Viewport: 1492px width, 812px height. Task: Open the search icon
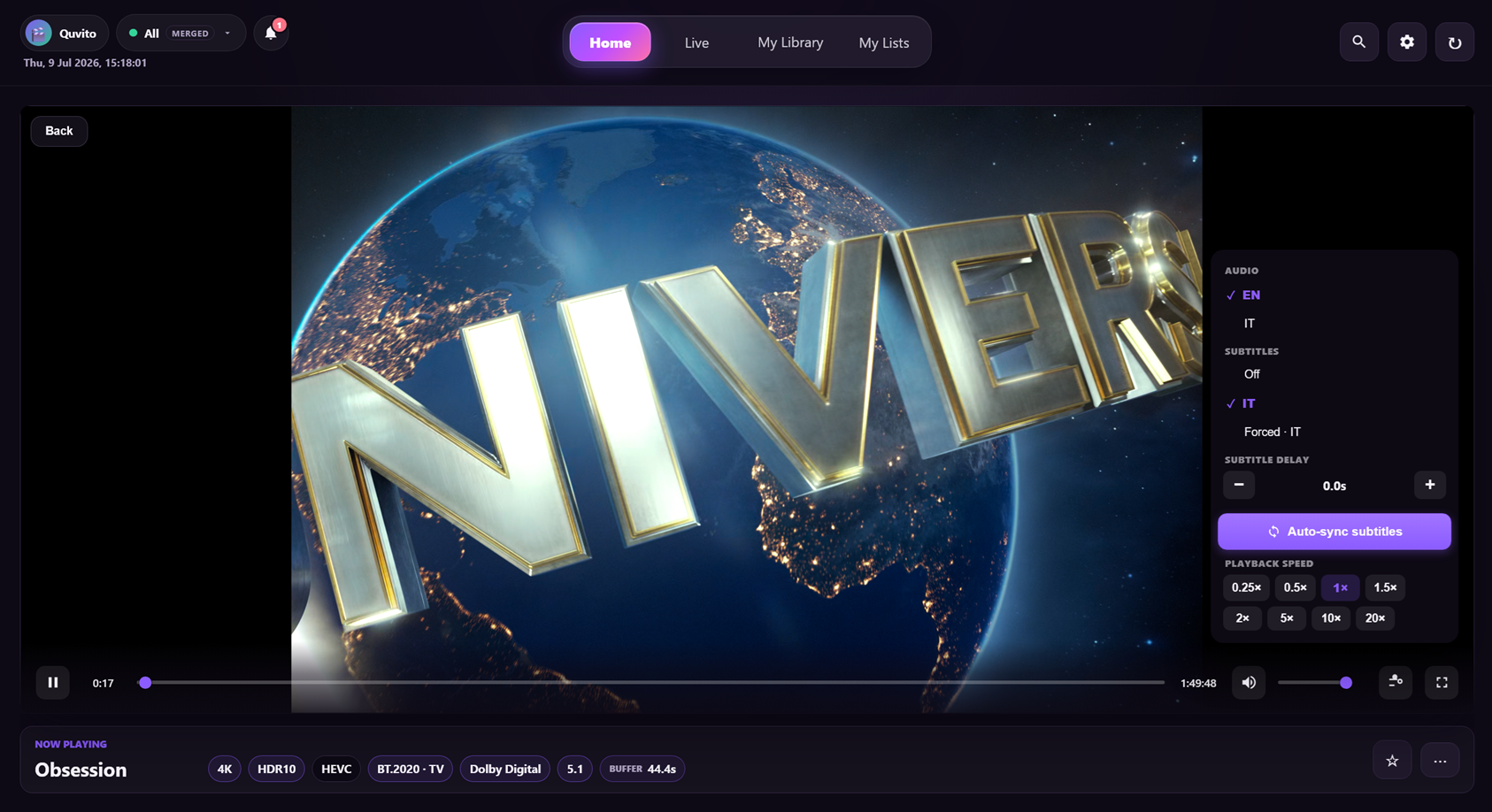point(1359,42)
